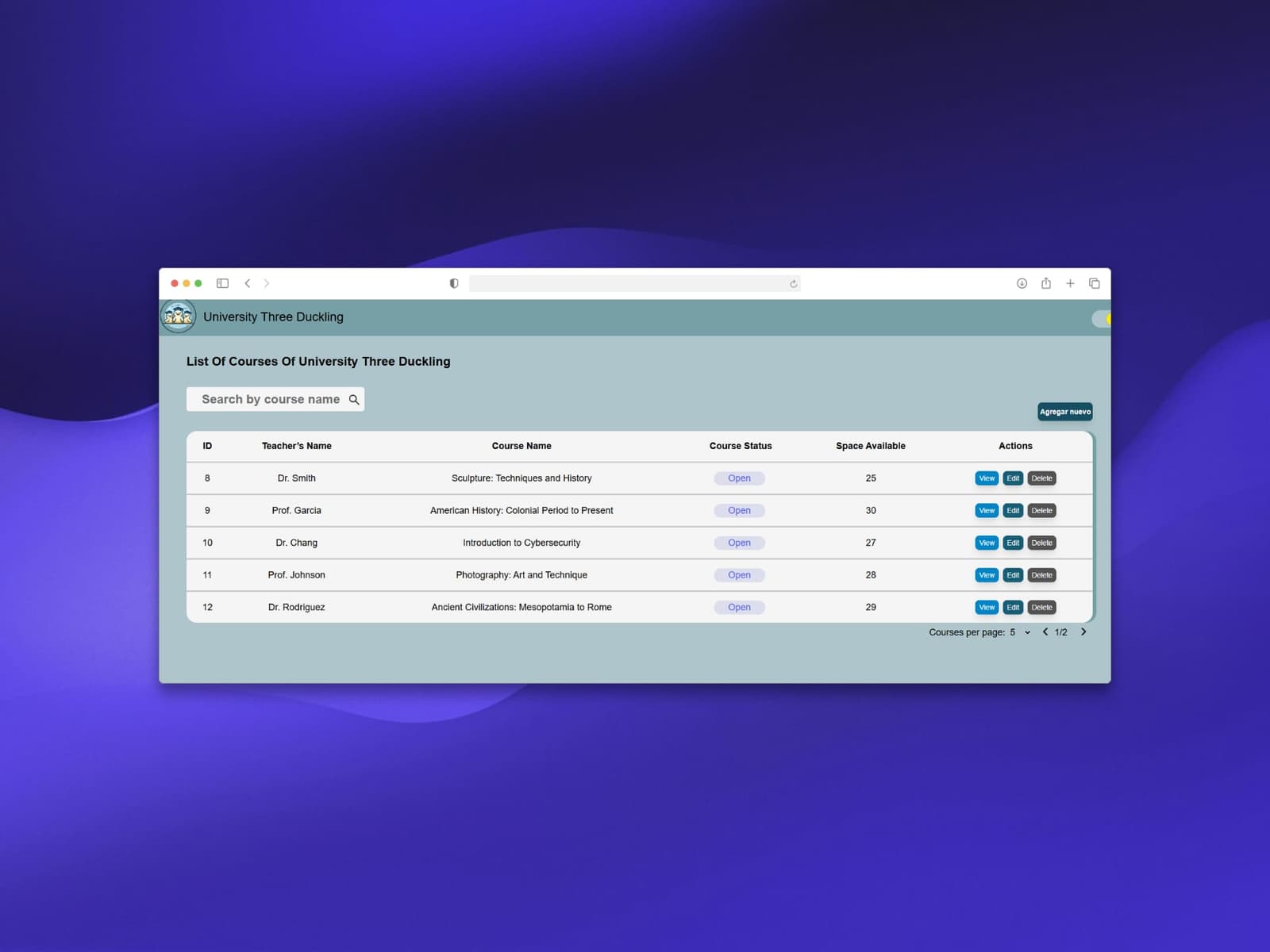Click the space available value 30

(871, 511)
